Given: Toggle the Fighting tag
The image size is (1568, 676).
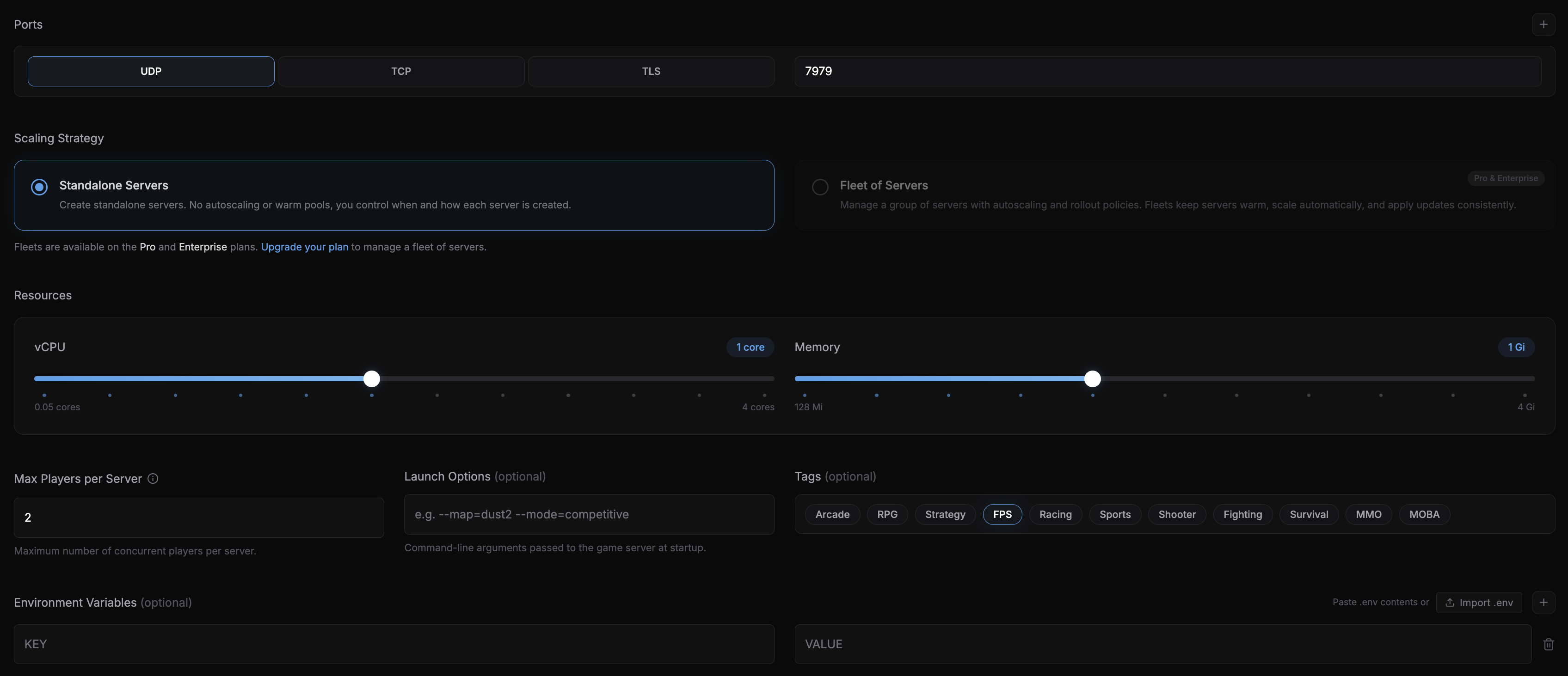Looking at the screenshot, I should [x=1242, y=515].
